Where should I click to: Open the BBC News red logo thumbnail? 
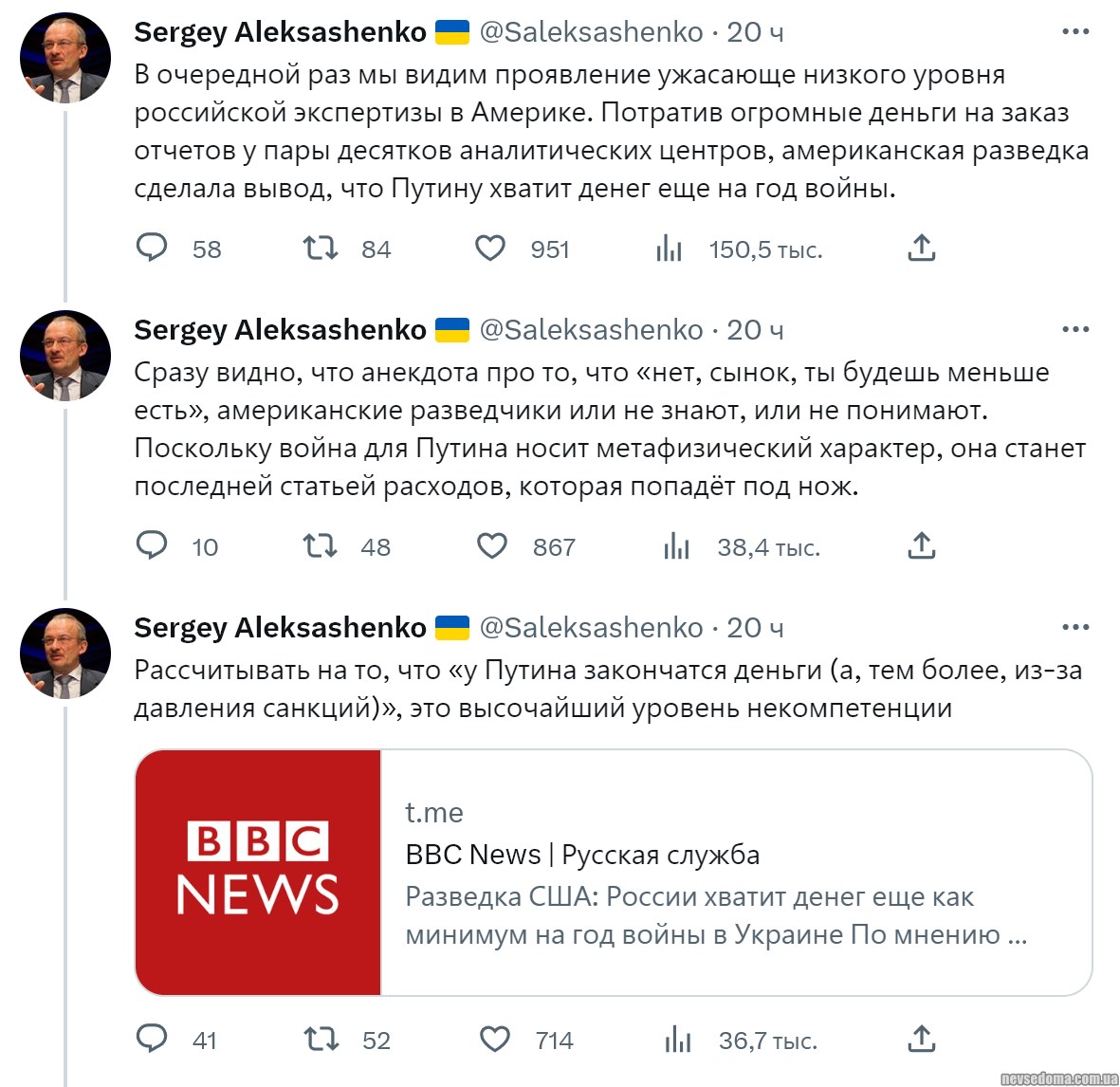(x=258, y=873)
